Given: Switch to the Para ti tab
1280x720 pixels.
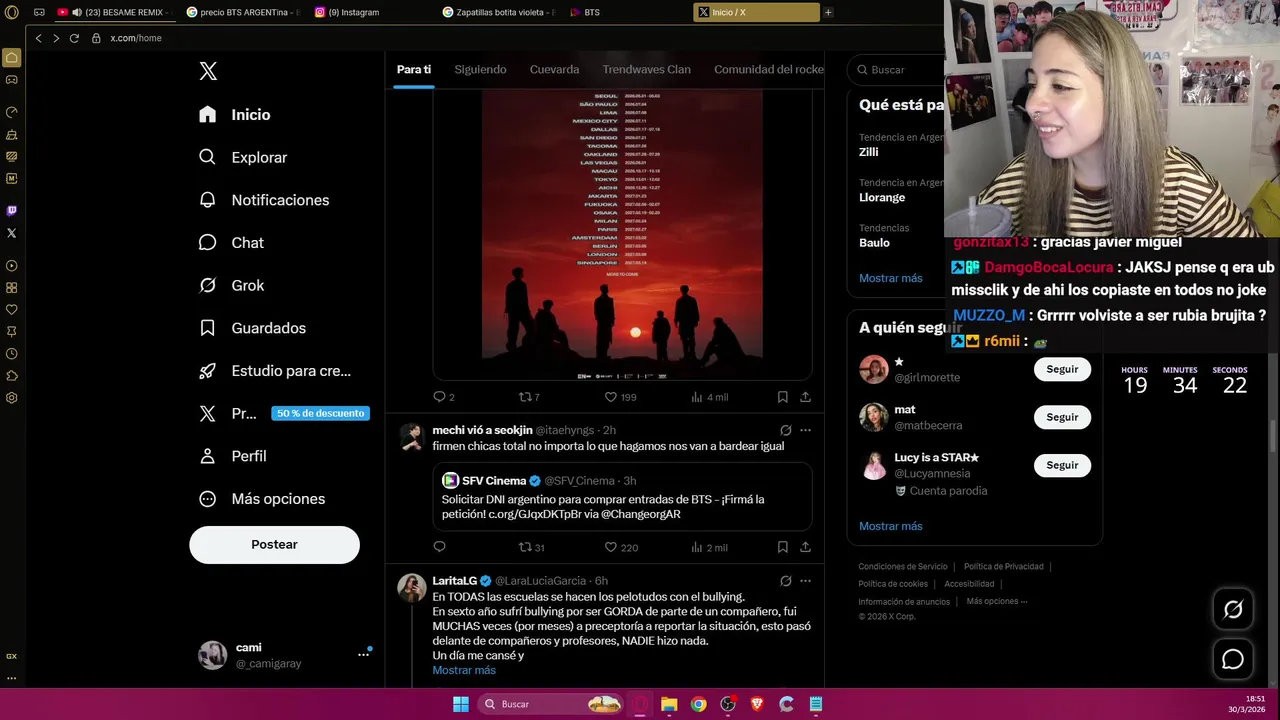Looking at the screenshot, I should (413, 70).
